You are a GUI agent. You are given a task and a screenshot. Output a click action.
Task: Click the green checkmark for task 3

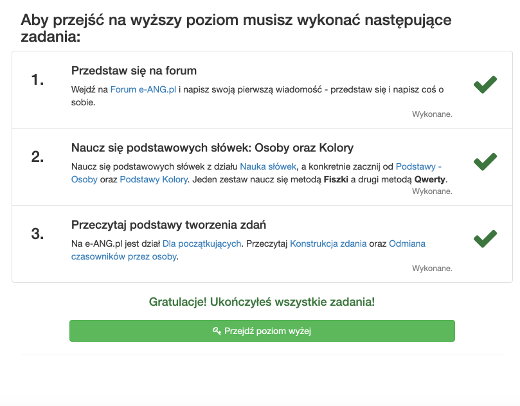tap(485, 239)
